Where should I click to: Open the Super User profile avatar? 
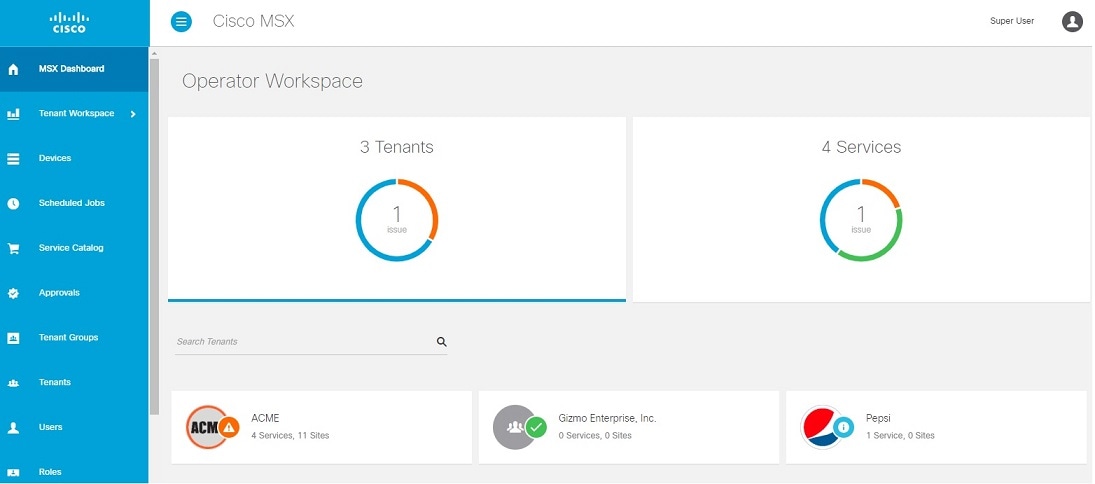coord(1072,22)
